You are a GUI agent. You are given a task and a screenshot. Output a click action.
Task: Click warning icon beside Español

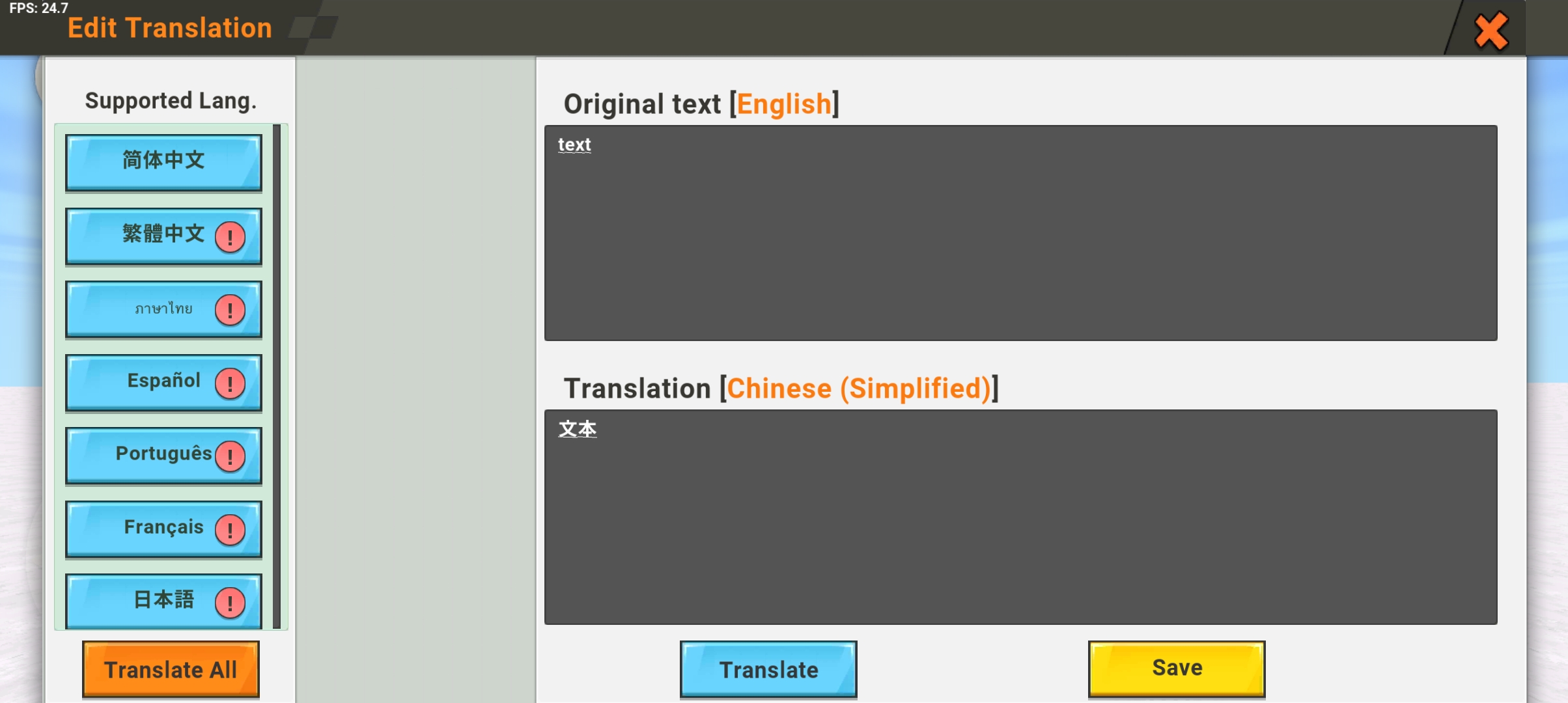pos(230,383)
